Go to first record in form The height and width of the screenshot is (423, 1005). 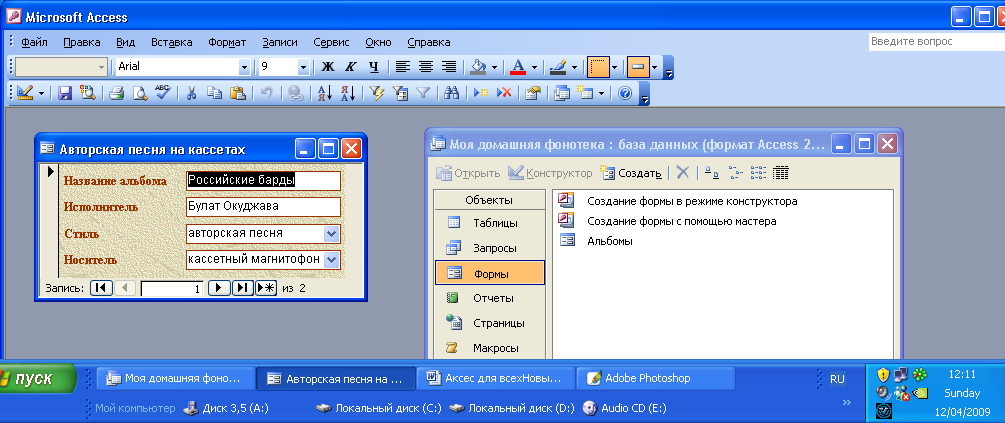point(100,288)
